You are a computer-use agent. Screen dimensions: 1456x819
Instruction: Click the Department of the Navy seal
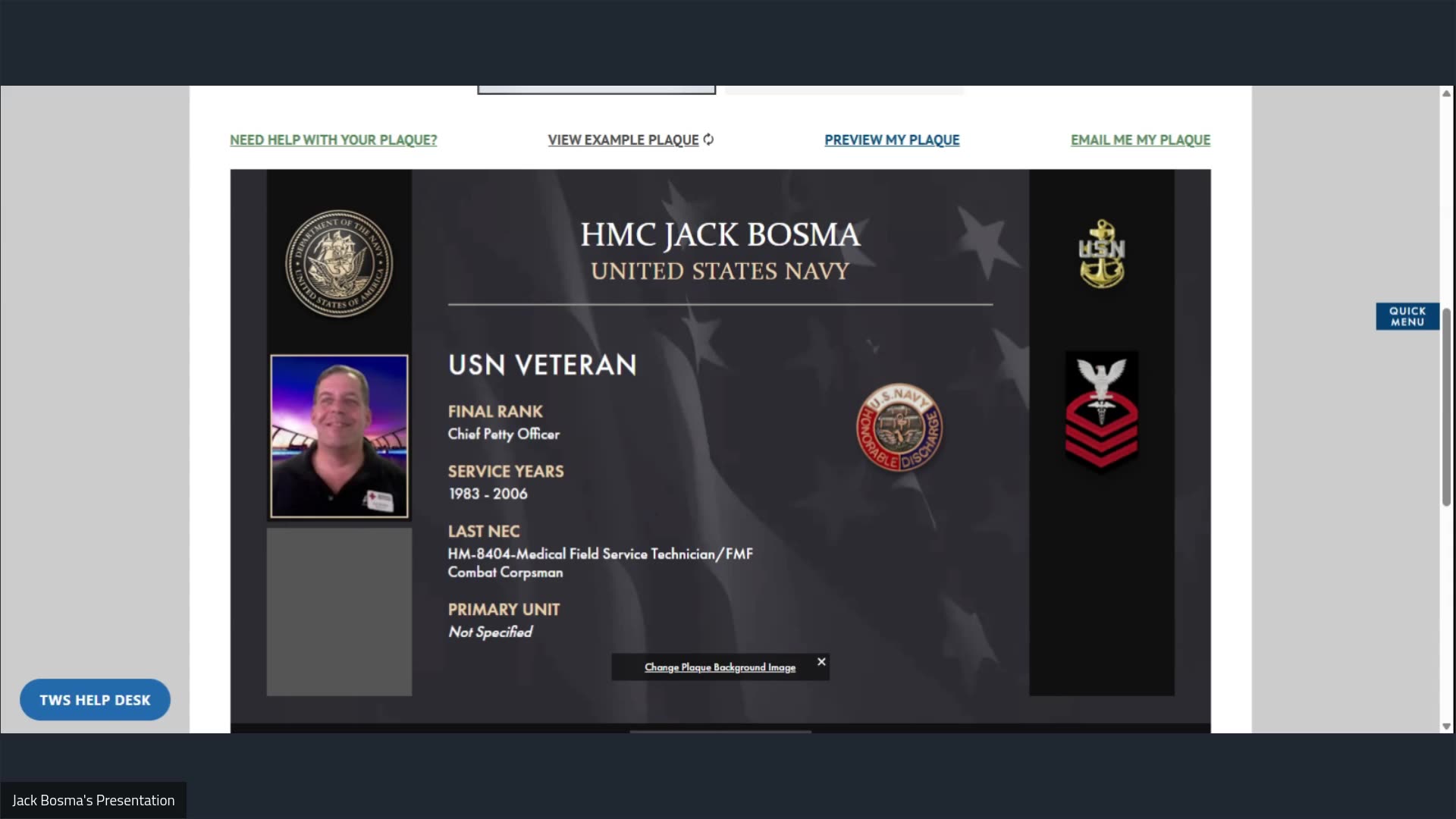(339, 264)
